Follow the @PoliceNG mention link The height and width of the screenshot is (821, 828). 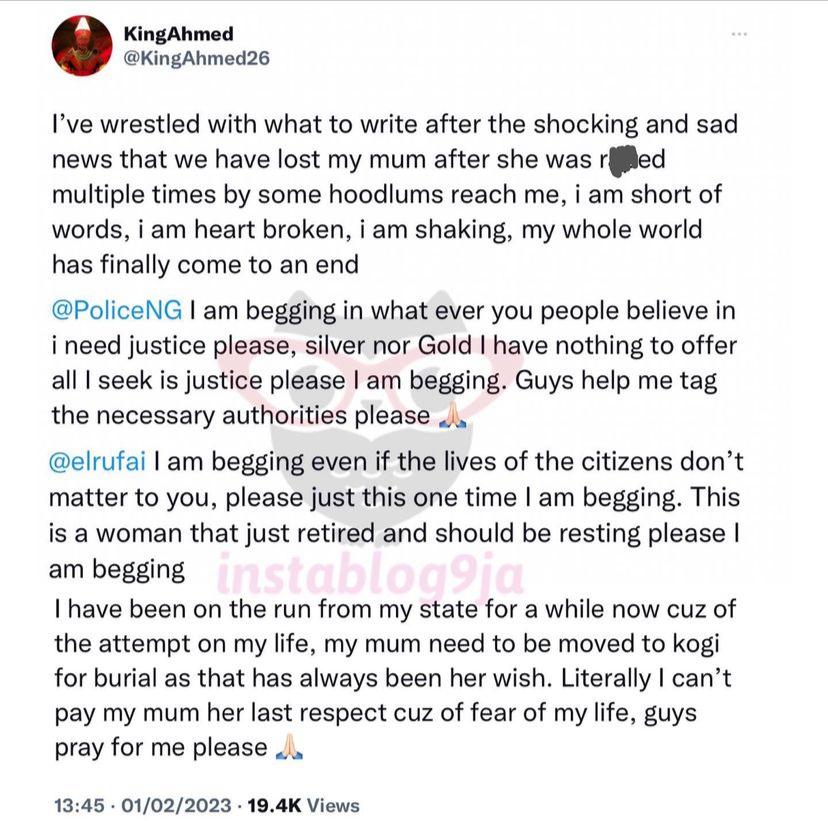click(x=117, y=310)
